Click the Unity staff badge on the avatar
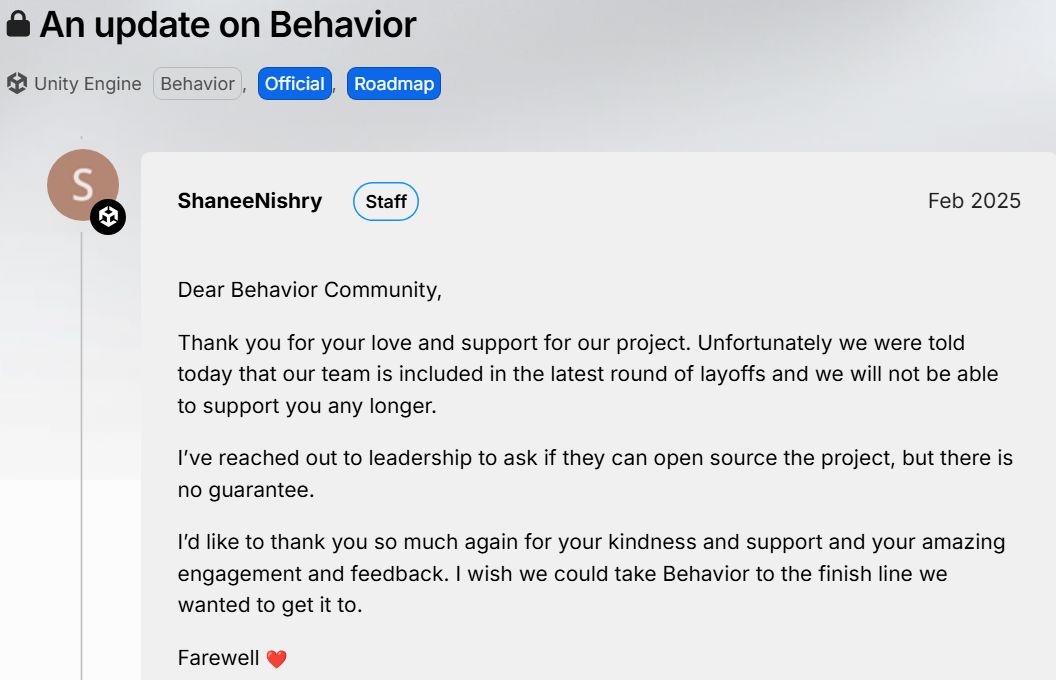 coord(108,217)
